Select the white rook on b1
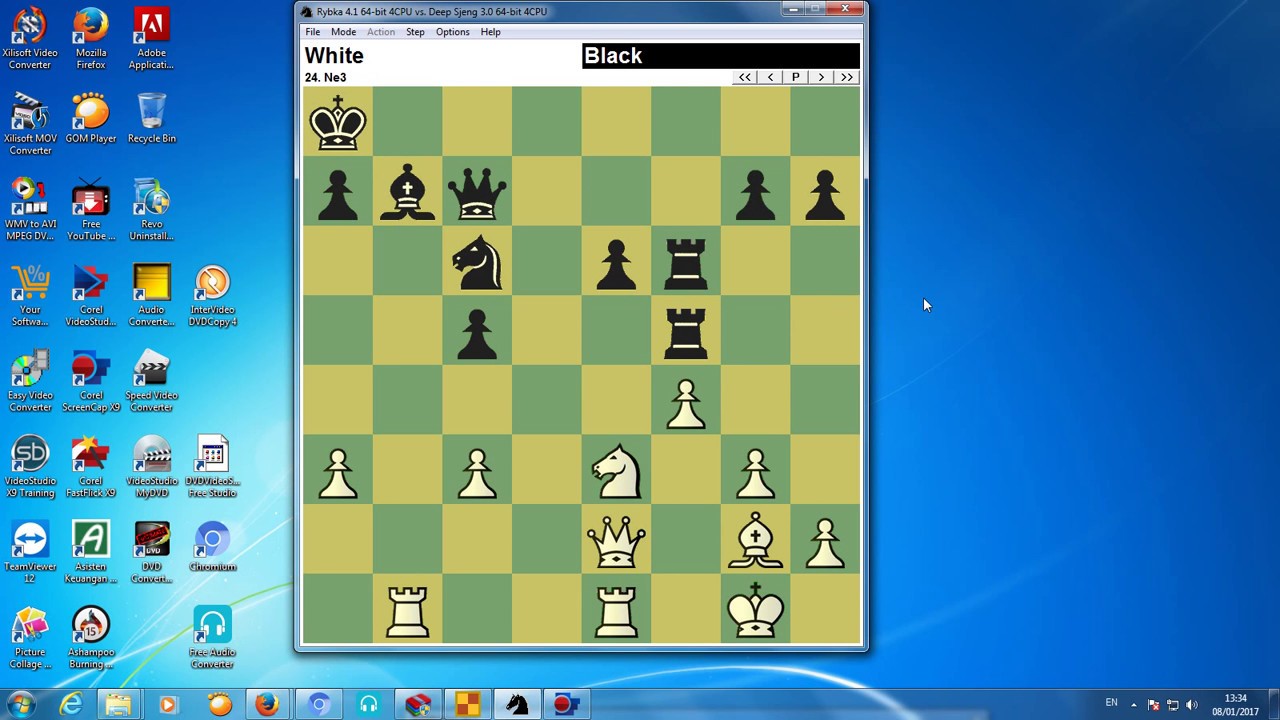The image size is (1280, 720). coord(407,611)
